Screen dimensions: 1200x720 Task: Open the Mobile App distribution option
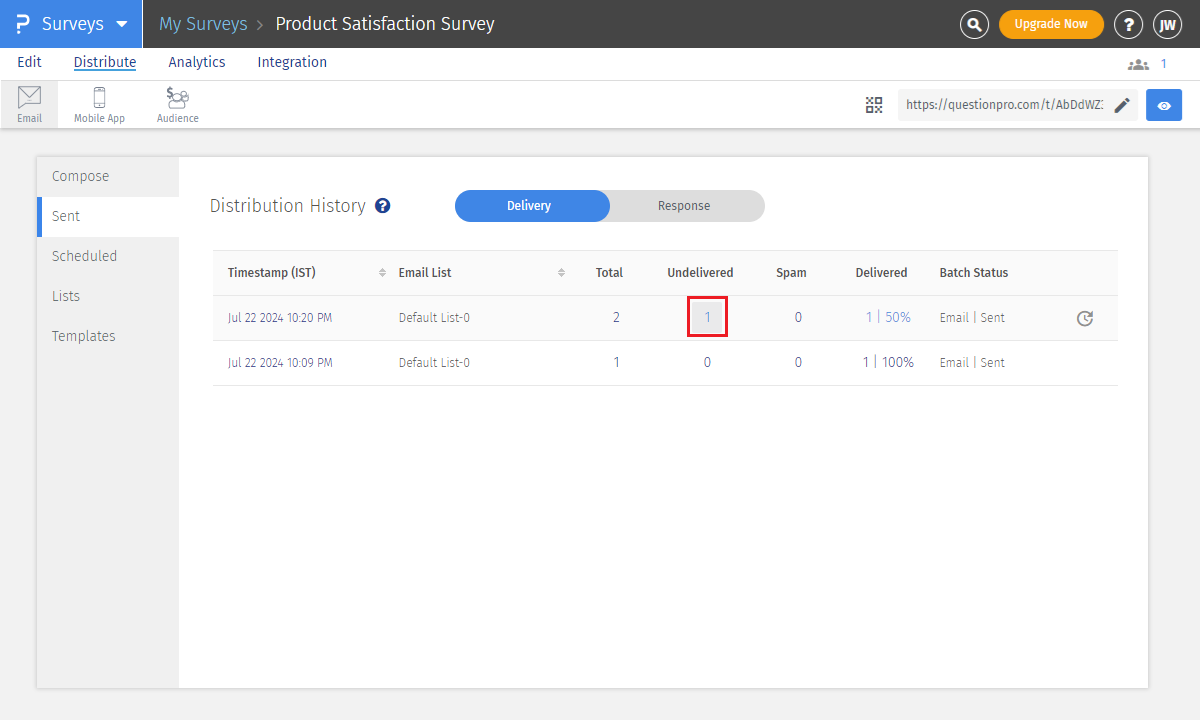tap(99, 103)
